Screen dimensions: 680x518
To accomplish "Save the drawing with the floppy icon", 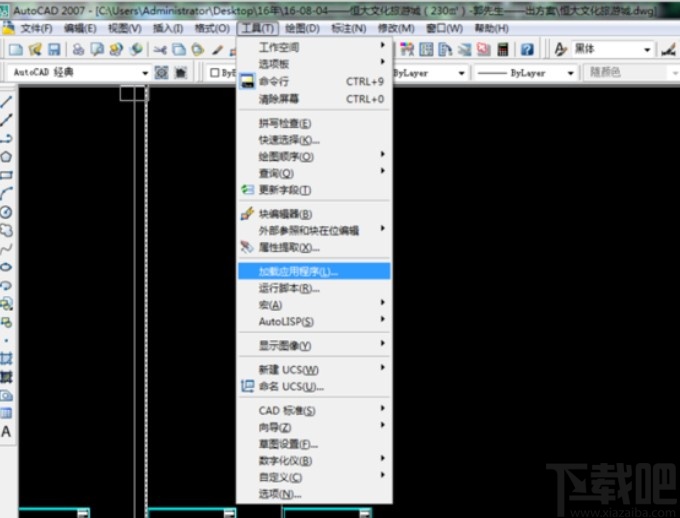I will [54, 49].
